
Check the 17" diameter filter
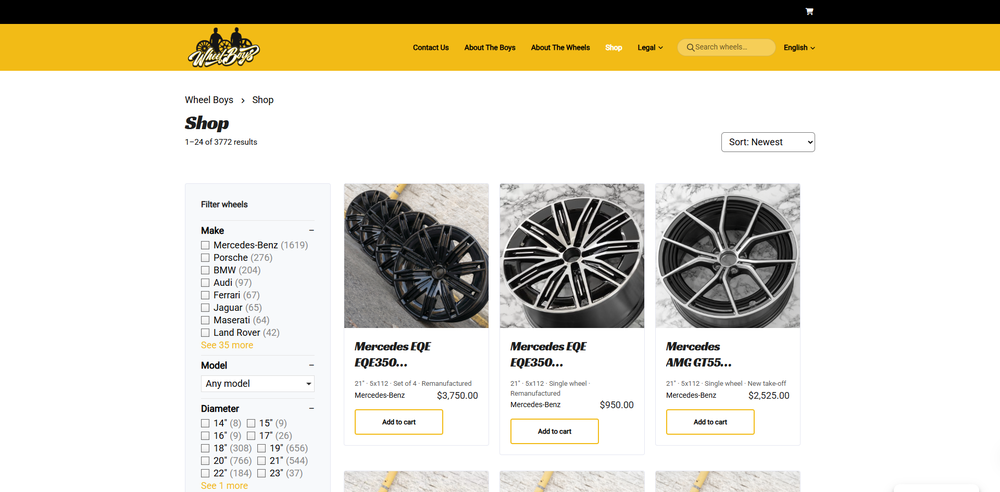pos(251,436)
